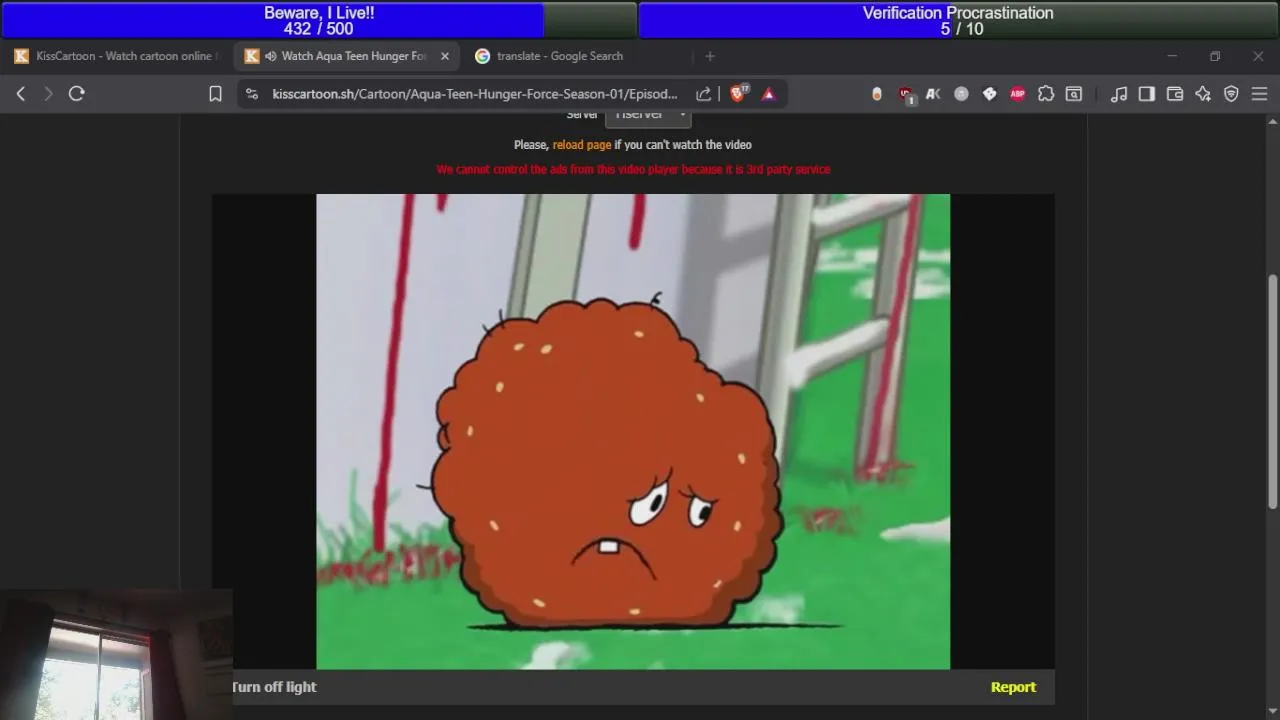The width and height of the screenshot is (1280, 720).
Task: Open the Extensions puzzle-piece menu
Action: tap(1045, 93)
